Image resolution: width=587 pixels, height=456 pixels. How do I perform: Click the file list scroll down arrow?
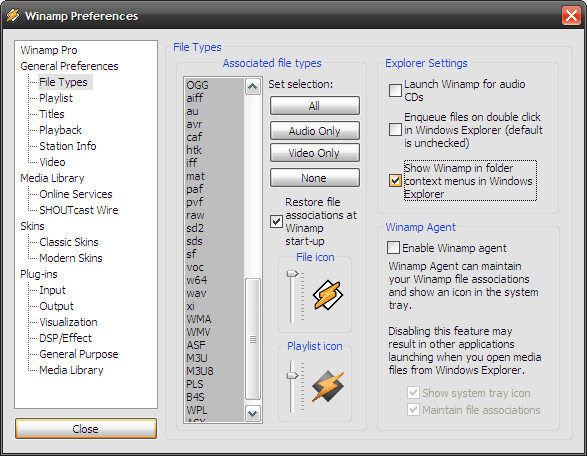click(x=253, y=414)
